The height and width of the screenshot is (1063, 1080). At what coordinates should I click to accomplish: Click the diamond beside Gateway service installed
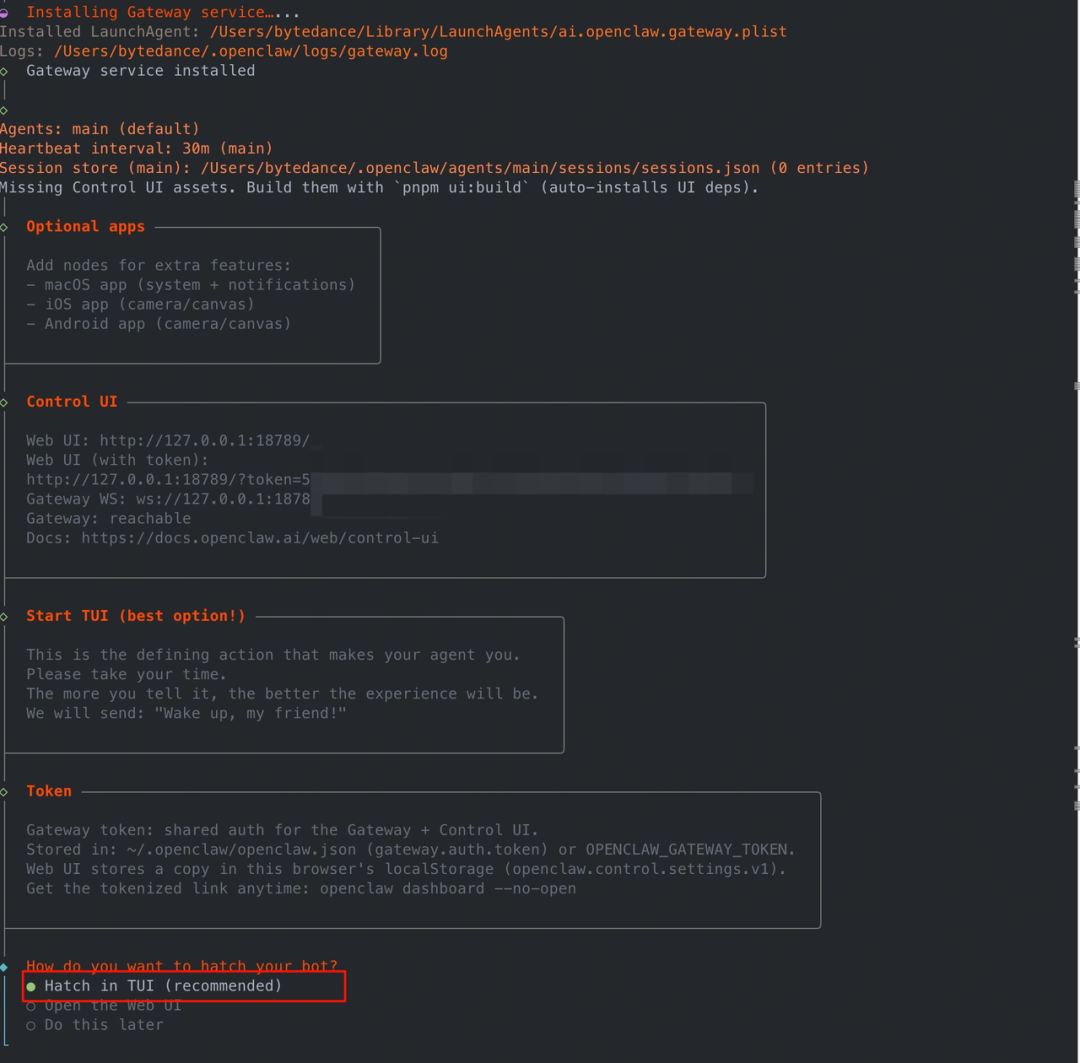(5, 71)
